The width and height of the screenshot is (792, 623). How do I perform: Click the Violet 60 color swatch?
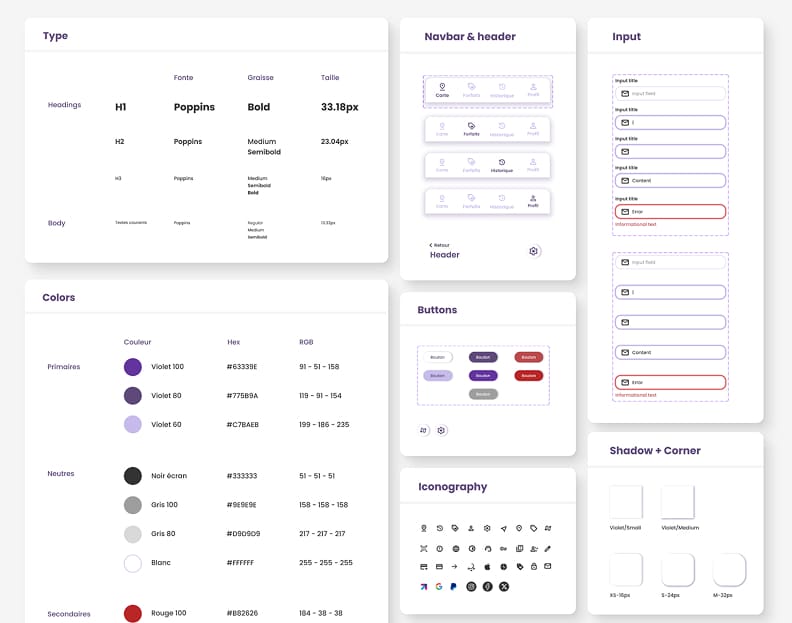[x=133, y=424]
